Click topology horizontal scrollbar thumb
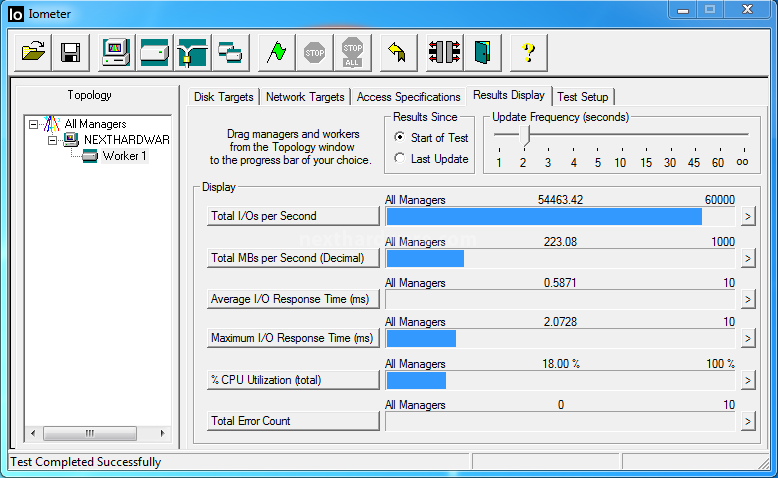 point(90,433)
